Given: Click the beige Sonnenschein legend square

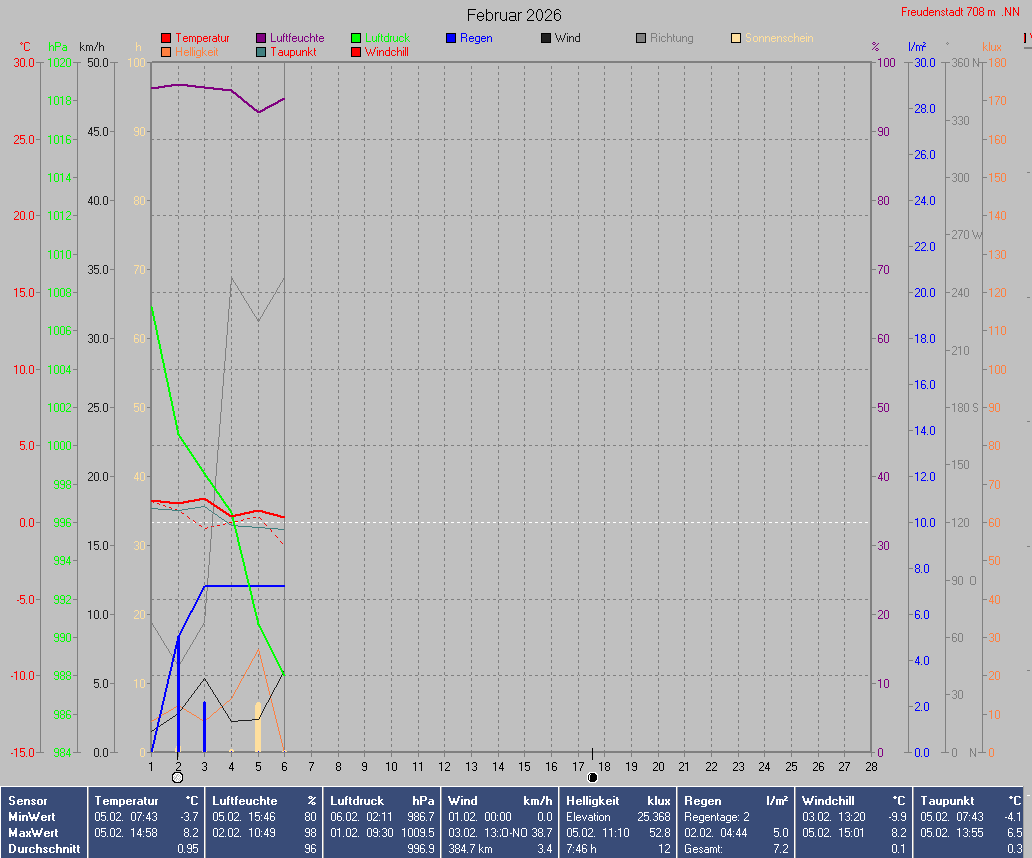Looking at the screenshot, I should 736,39.
